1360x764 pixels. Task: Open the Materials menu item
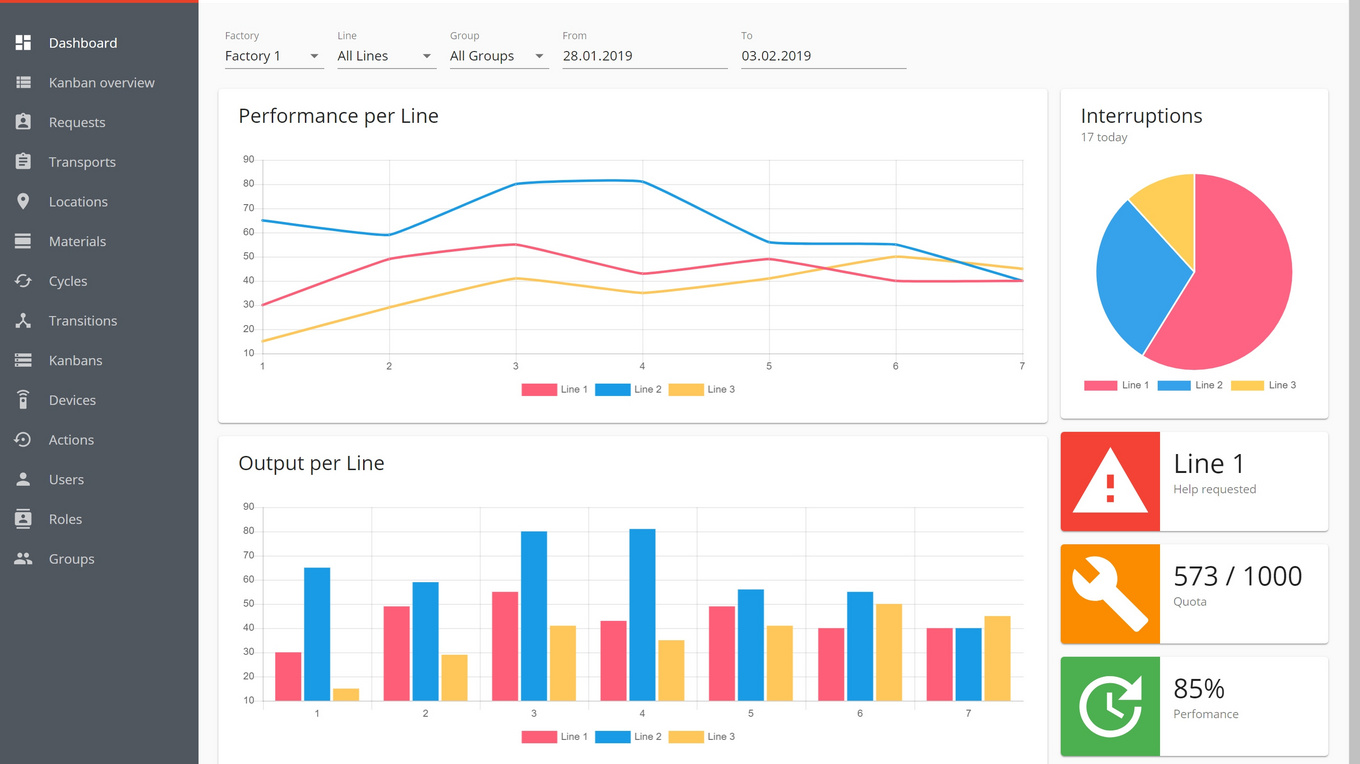pos(77,241)
